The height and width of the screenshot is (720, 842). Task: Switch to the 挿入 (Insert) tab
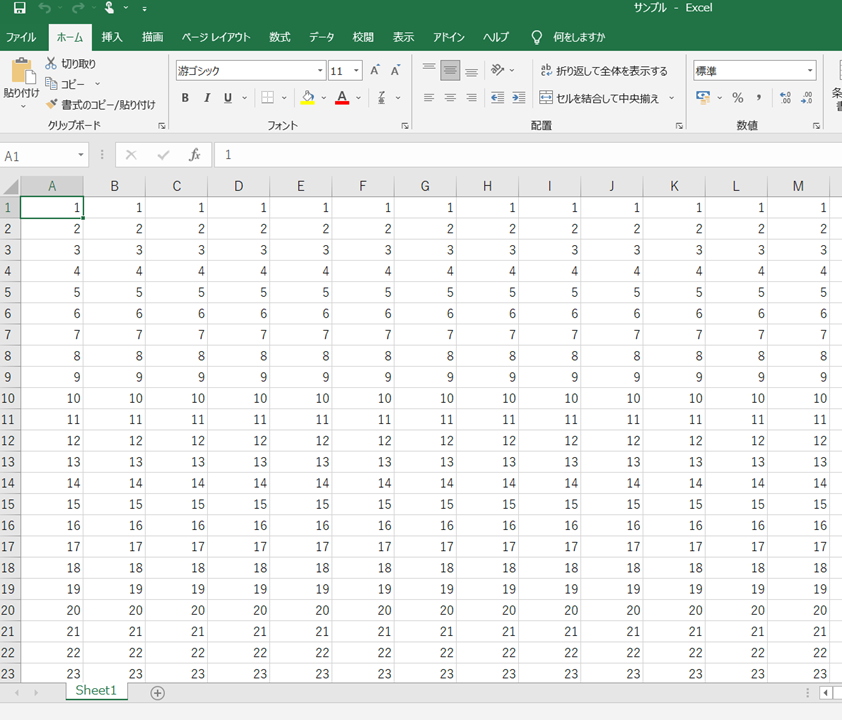(x=112, y=37)
